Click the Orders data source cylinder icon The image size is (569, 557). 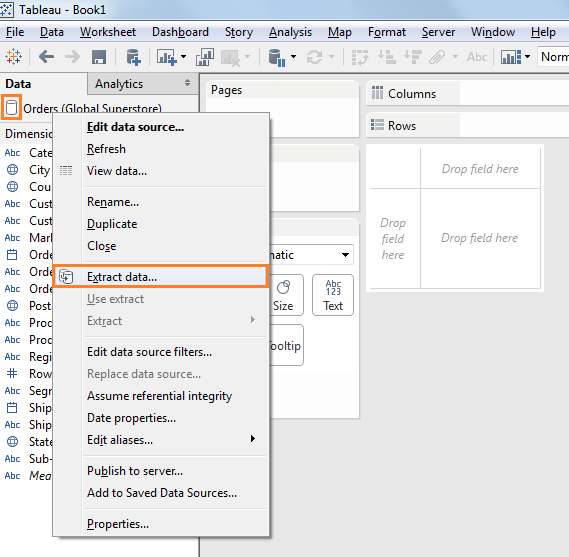point(12,107)
